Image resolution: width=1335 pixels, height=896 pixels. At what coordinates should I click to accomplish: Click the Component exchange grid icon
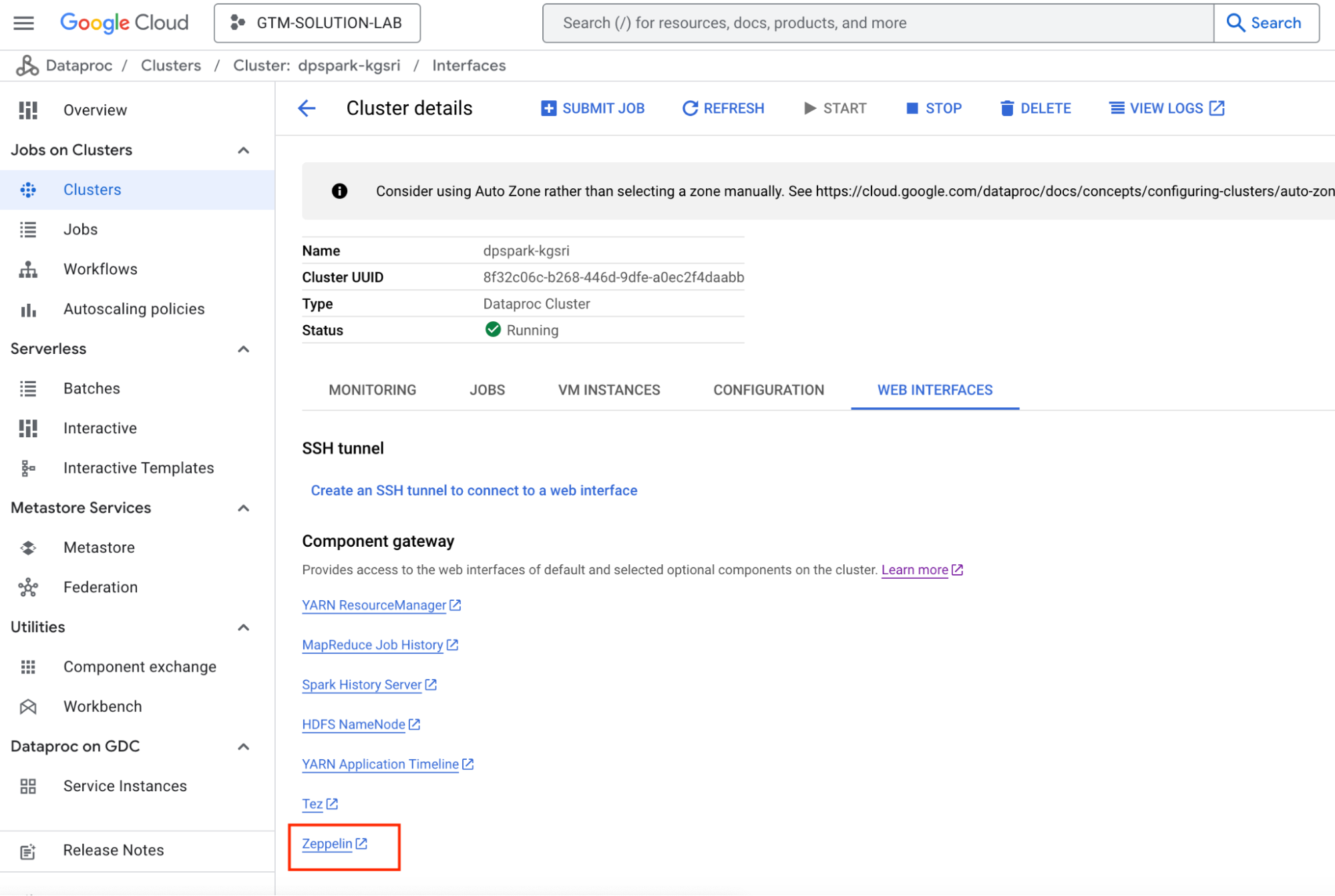point(28,667)
